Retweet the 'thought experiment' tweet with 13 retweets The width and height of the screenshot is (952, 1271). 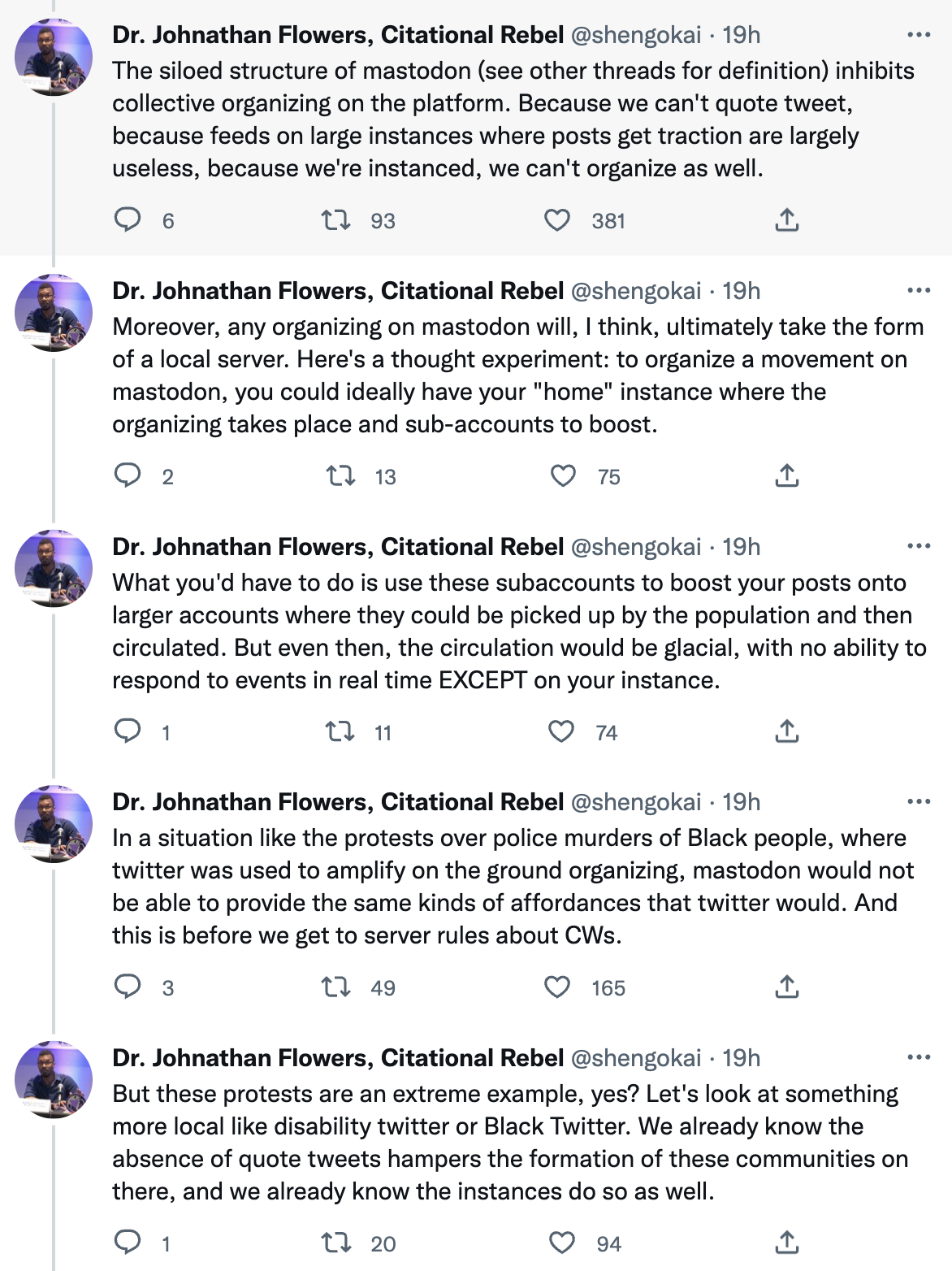(x=340, y=476)
